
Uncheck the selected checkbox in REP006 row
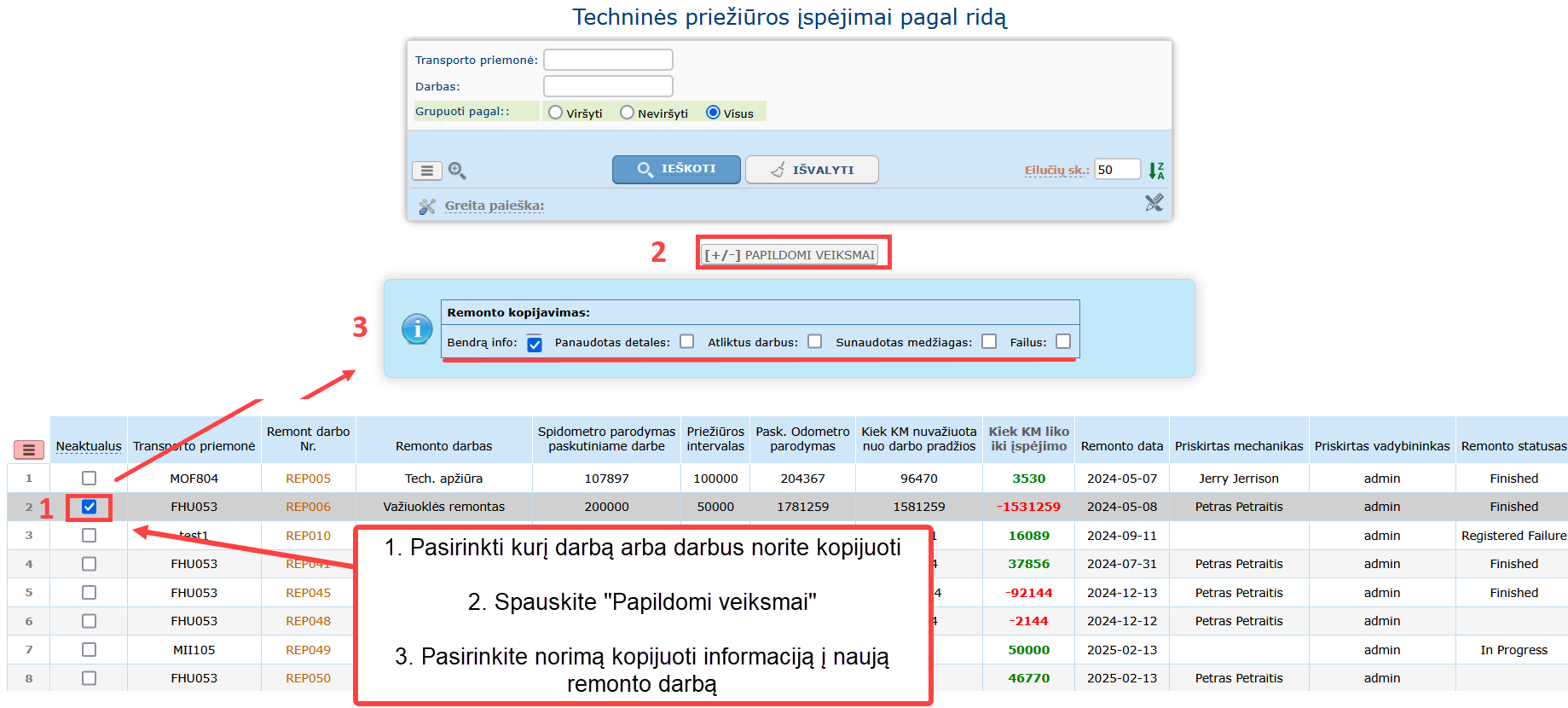(89, 507)
